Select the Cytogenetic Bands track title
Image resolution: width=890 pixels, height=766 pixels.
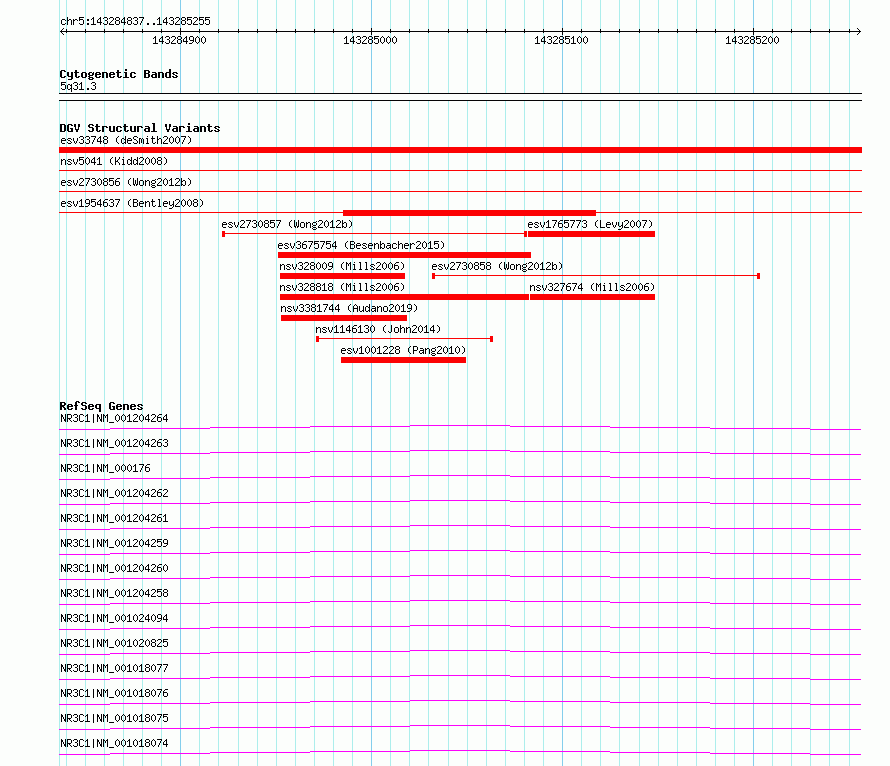click(x=119, y=74)
